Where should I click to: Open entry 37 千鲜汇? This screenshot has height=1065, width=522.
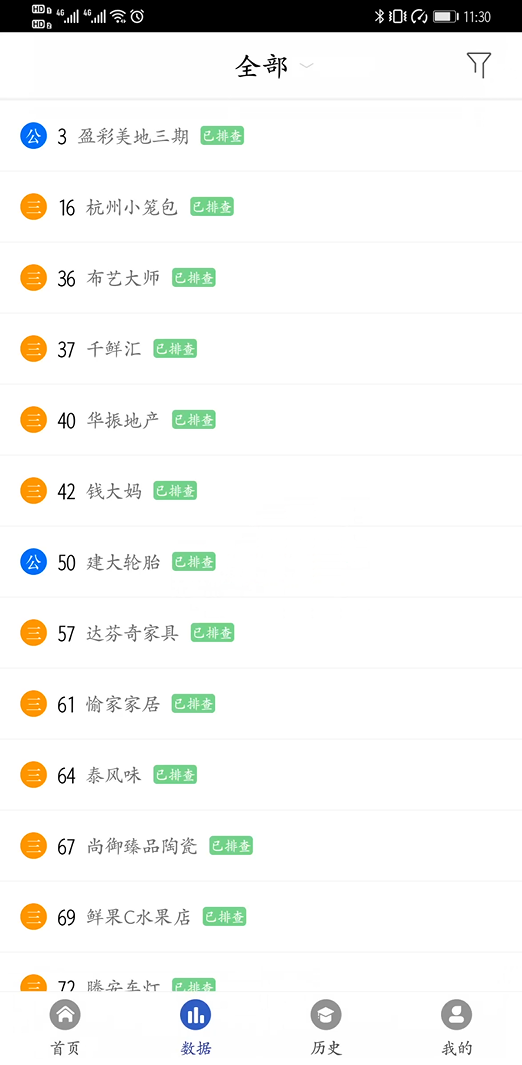261,349
